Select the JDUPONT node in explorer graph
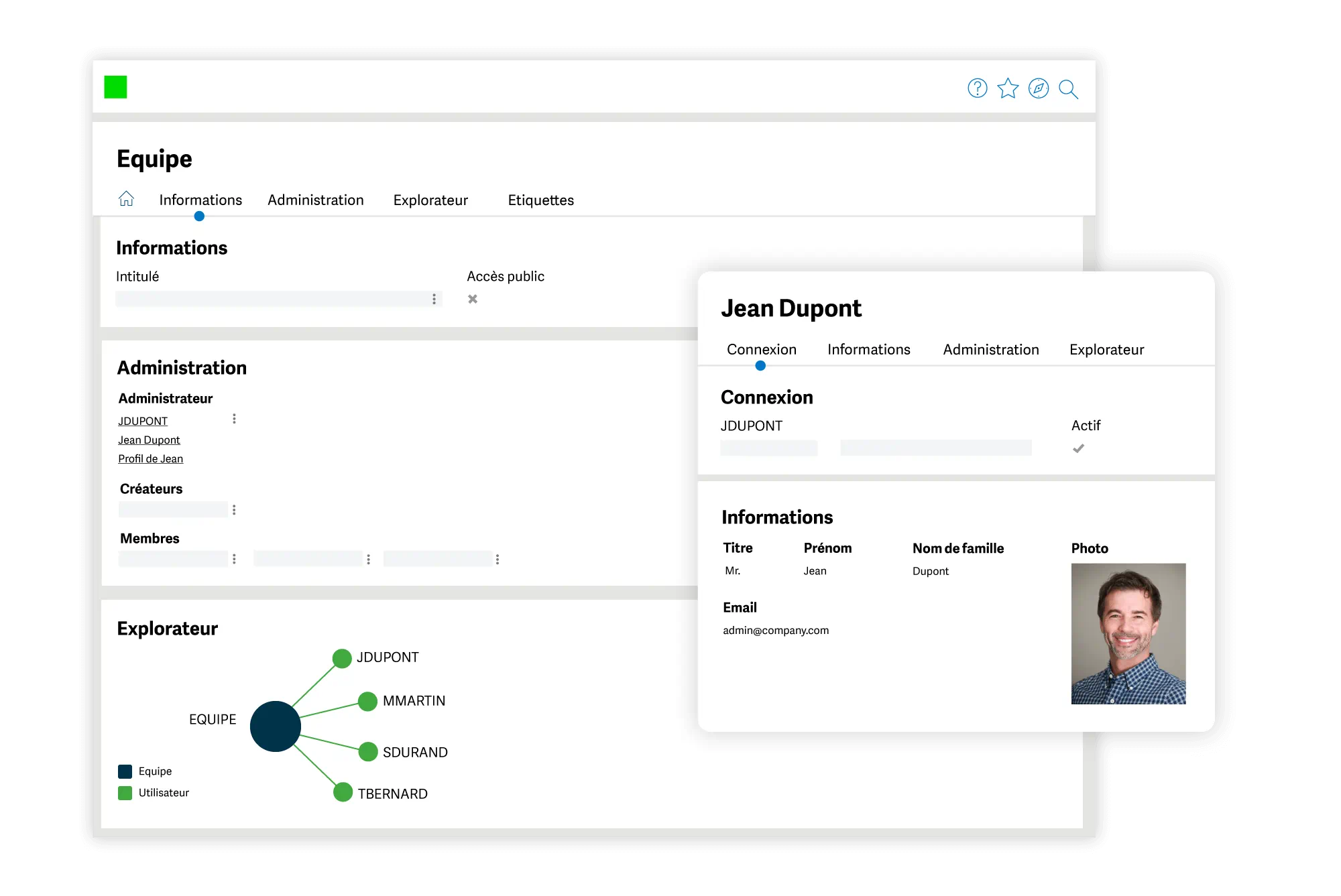The width and height of the screenshot is (1341, 896). tap(342, 658)
